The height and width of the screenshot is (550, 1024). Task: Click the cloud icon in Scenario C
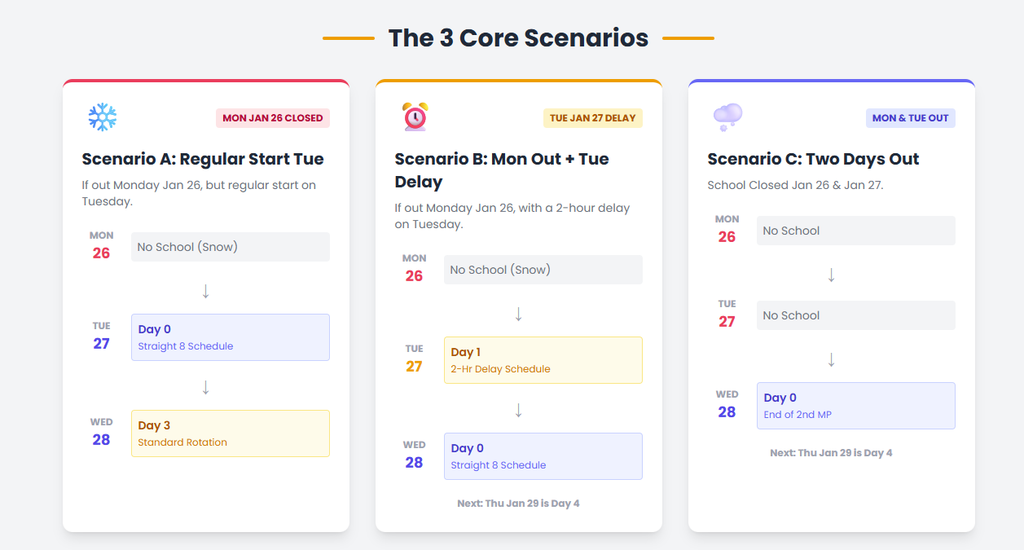tap(727, 117)
